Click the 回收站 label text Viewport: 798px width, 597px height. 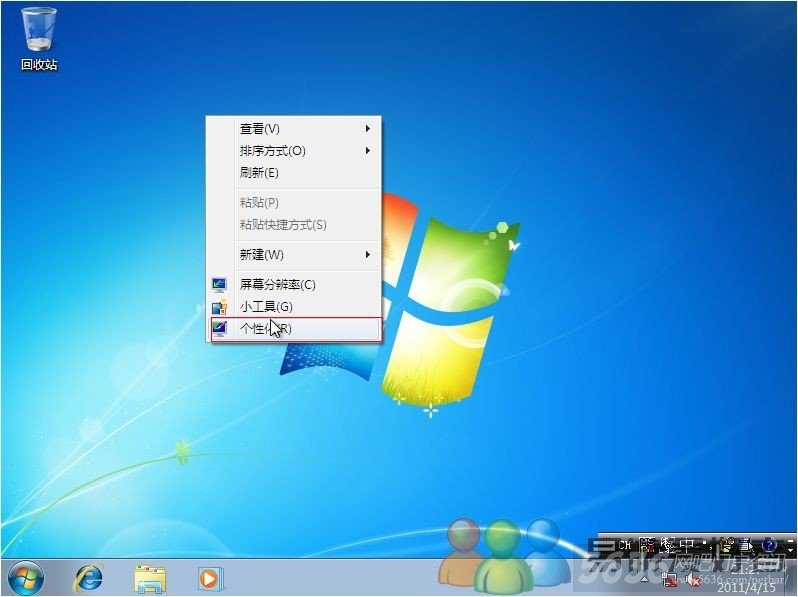click(x=39, y=65)
